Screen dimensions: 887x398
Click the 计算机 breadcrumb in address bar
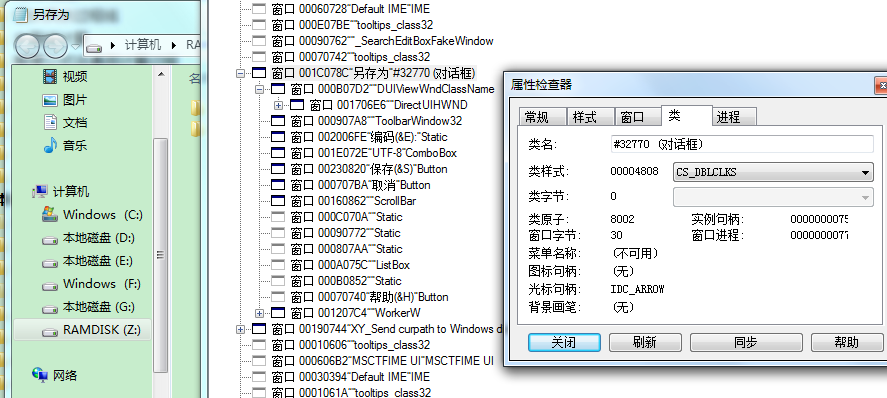143,45
